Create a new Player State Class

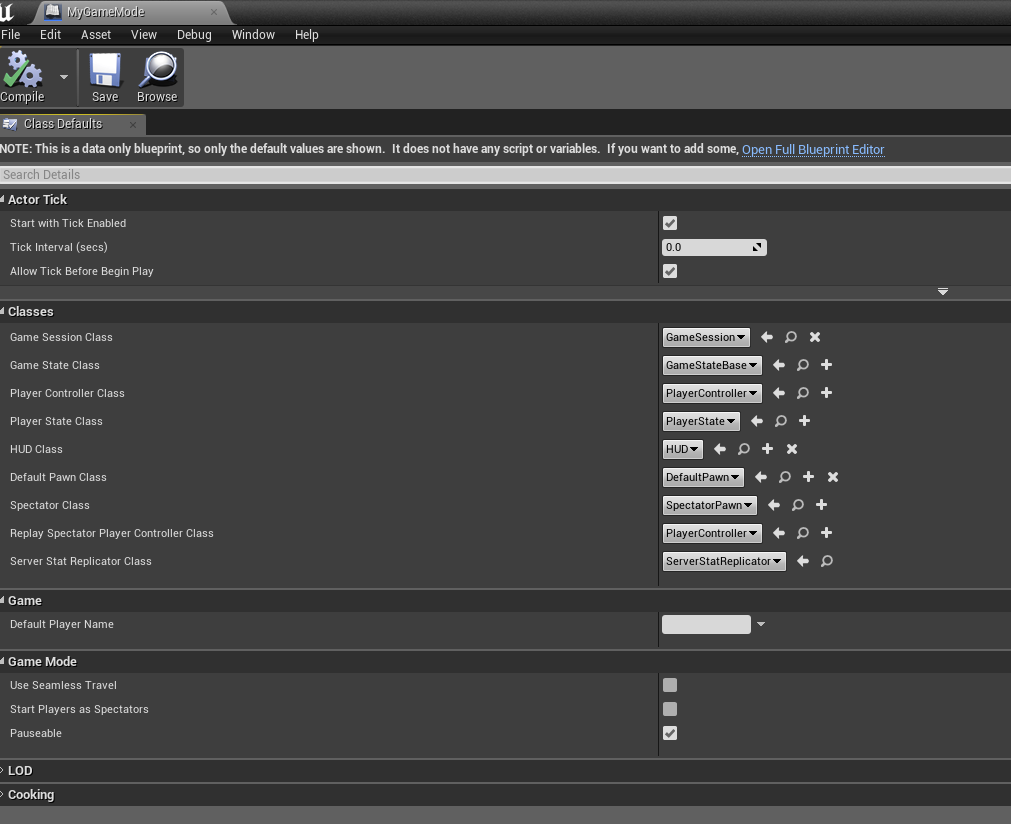click(x=804, y=421)
